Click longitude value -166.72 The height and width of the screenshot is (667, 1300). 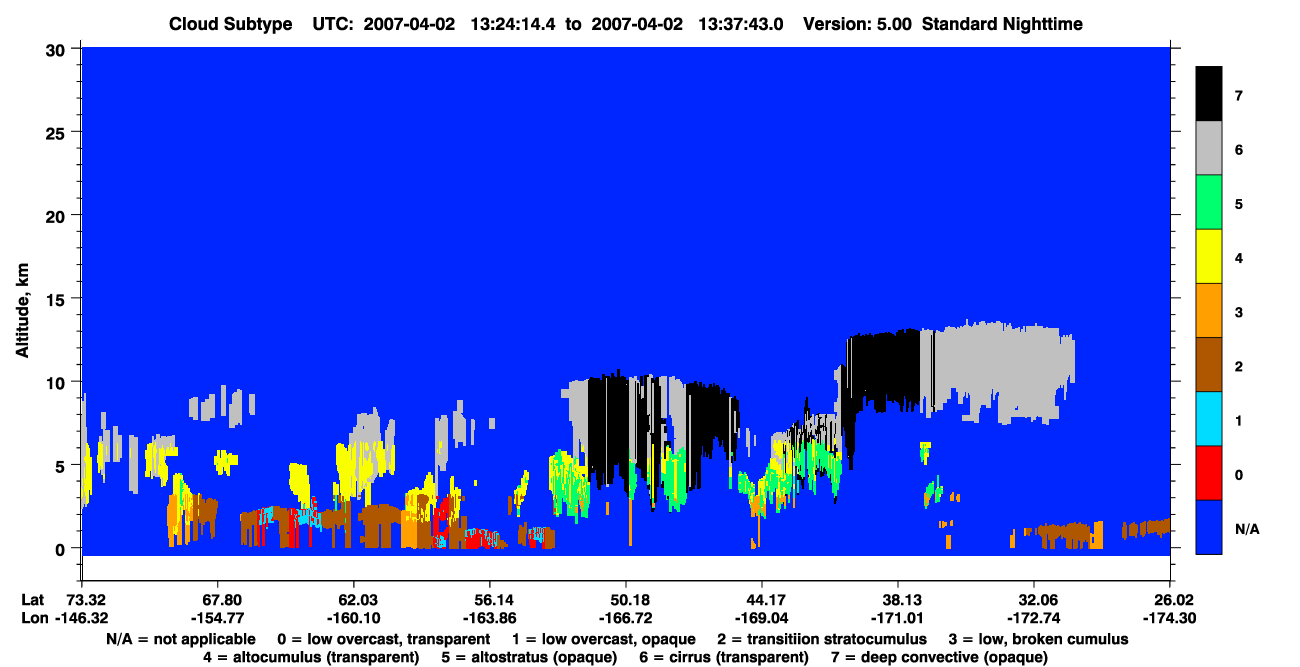[x=625, y=618]
